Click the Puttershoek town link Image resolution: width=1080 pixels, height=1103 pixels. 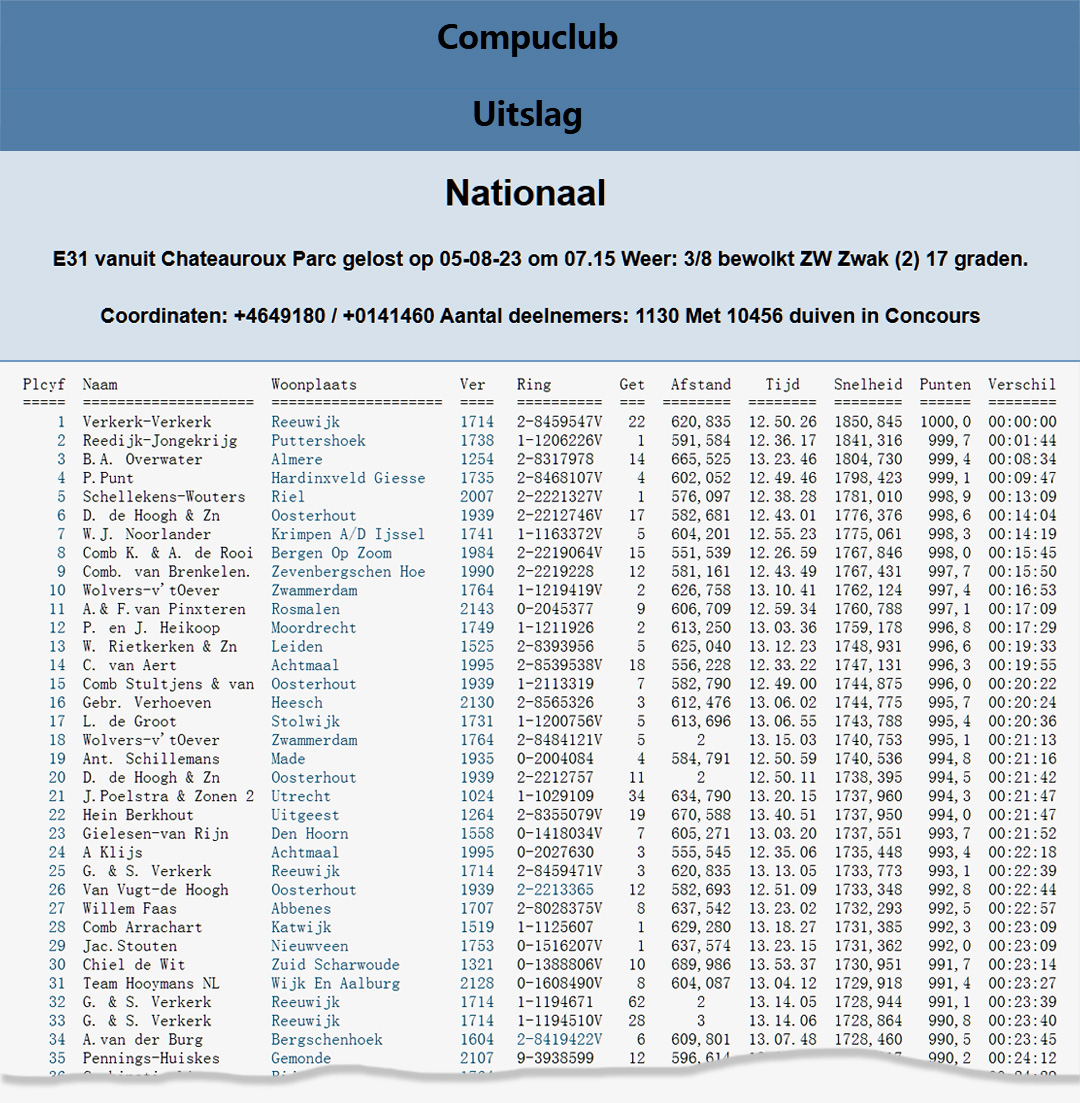[x=318, y=441]
